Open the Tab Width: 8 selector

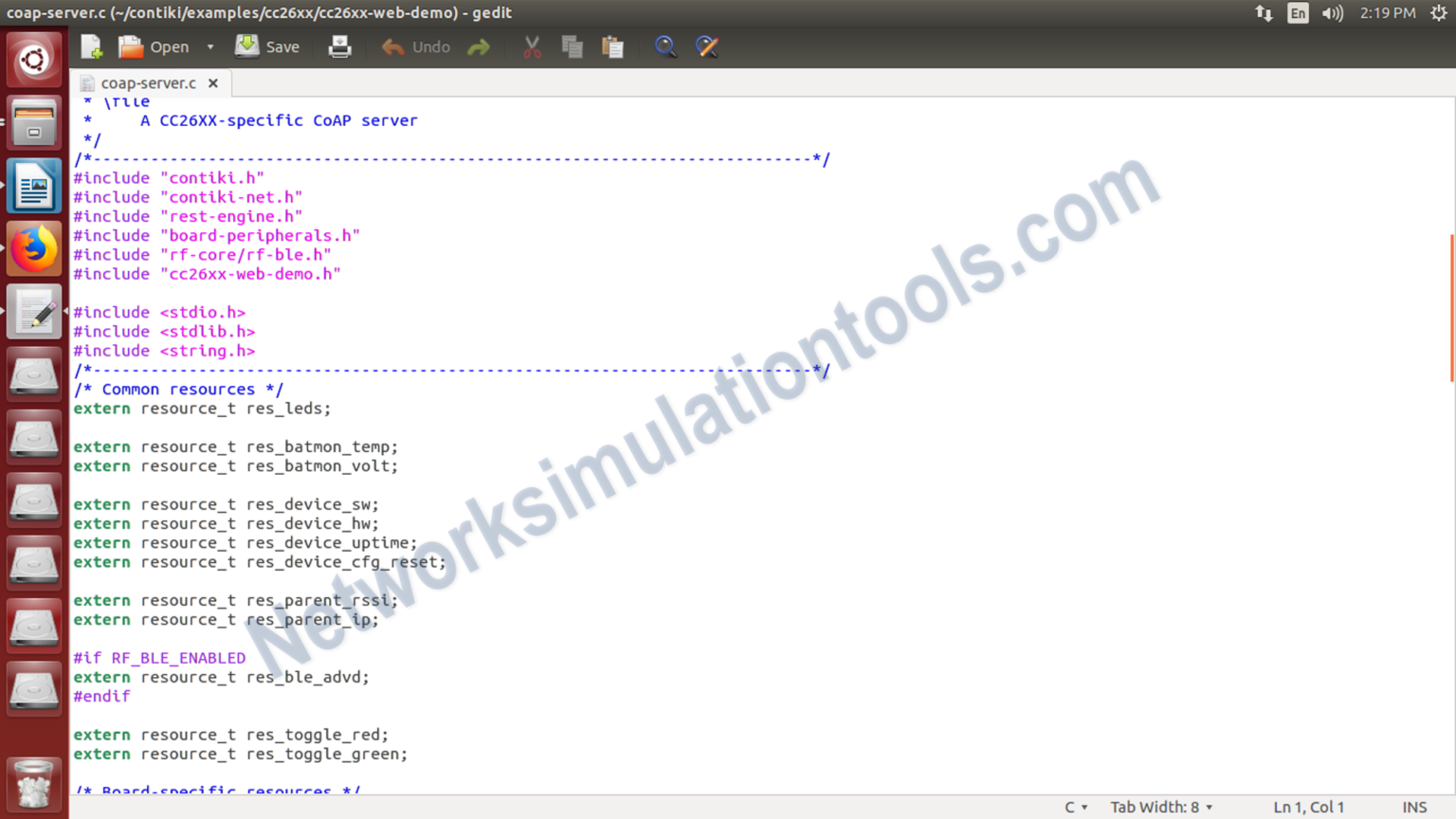pyautogui.click(x=1160, y=807)
